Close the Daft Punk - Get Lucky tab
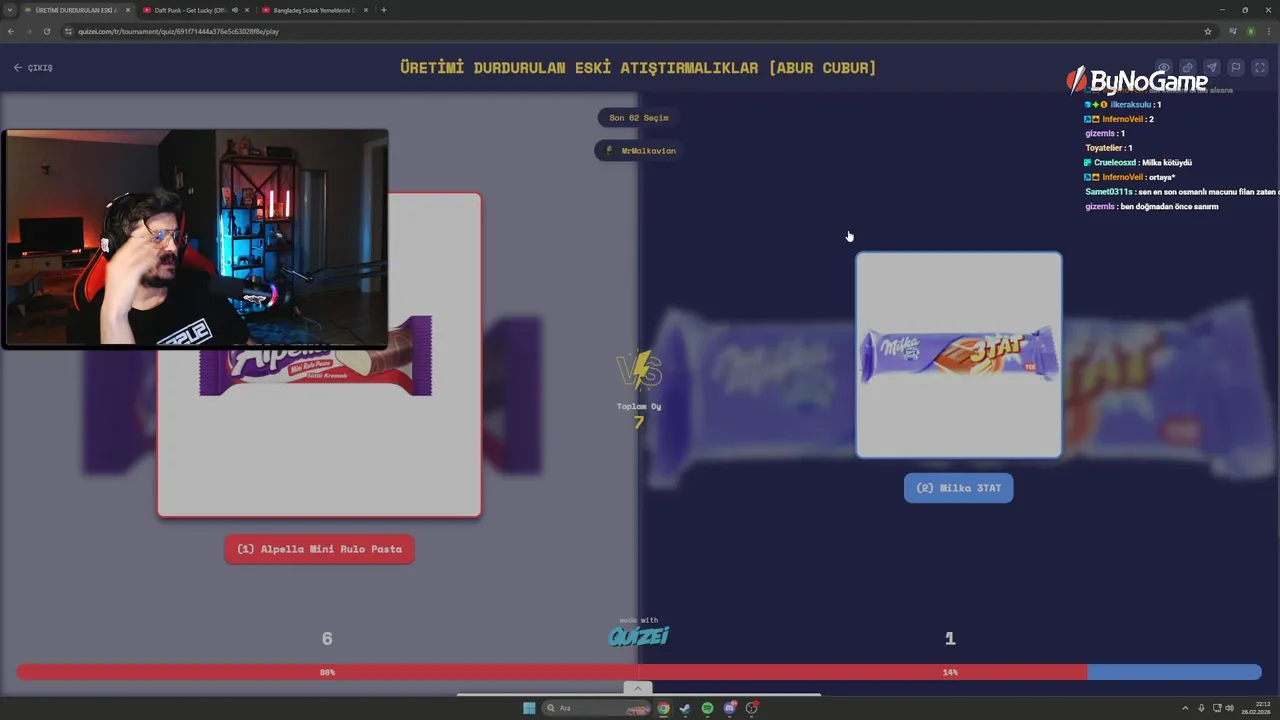Image resolution: width=1280 pixels, height=720 pixels. click(x=247, y=10)
